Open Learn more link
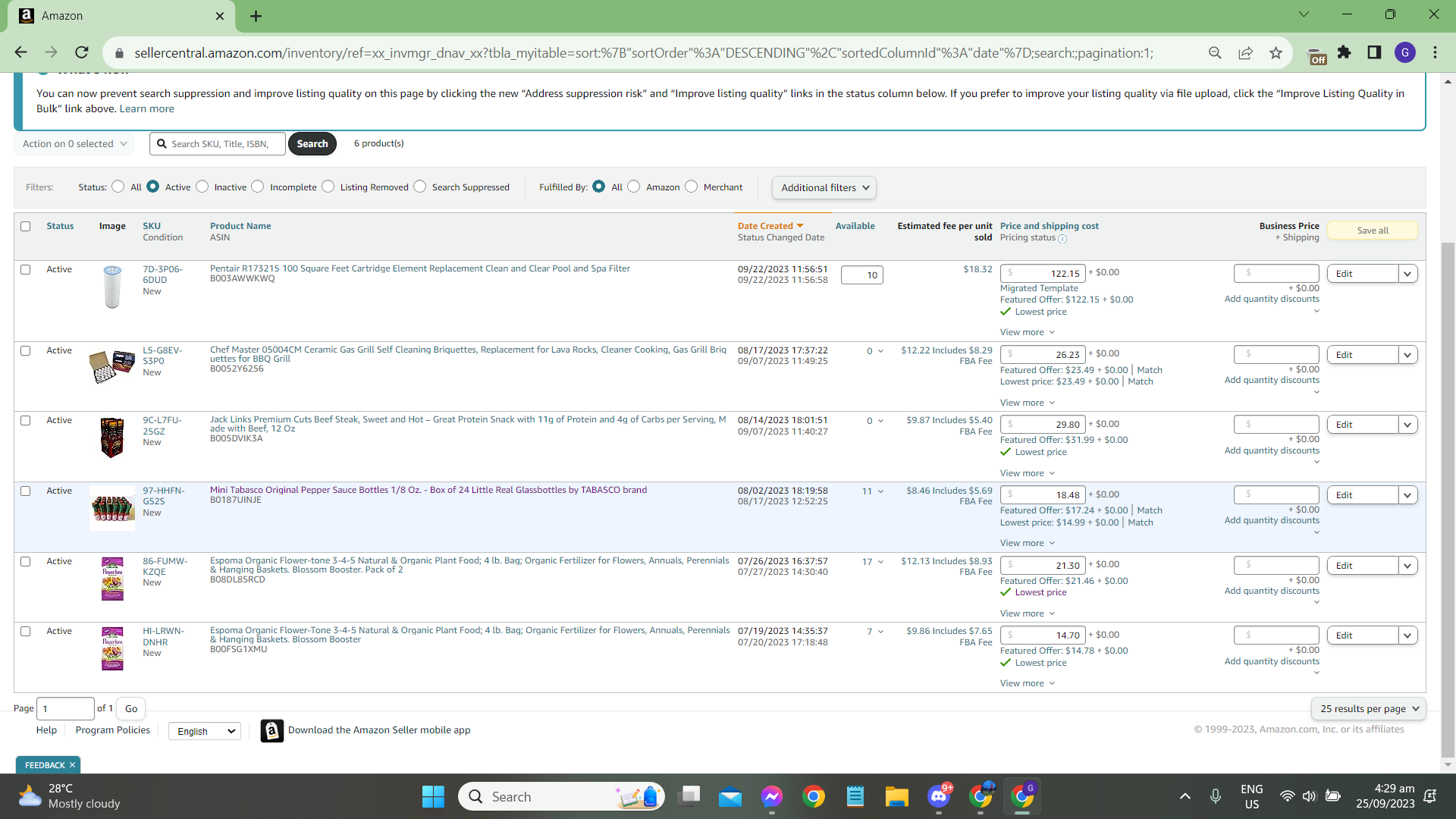1456x819 pixels. (146, 108)
